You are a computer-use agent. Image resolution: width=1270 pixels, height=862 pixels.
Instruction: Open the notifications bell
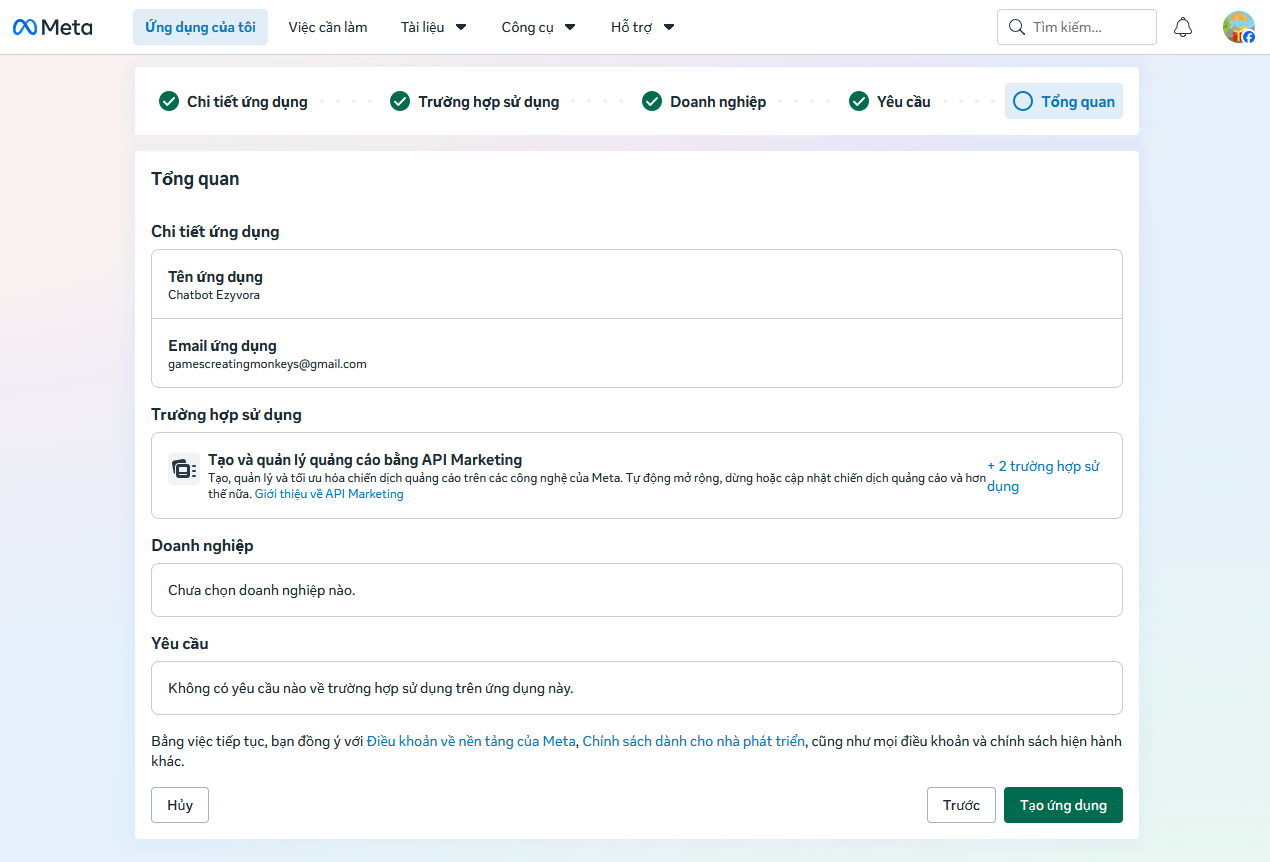(1183, 27)
